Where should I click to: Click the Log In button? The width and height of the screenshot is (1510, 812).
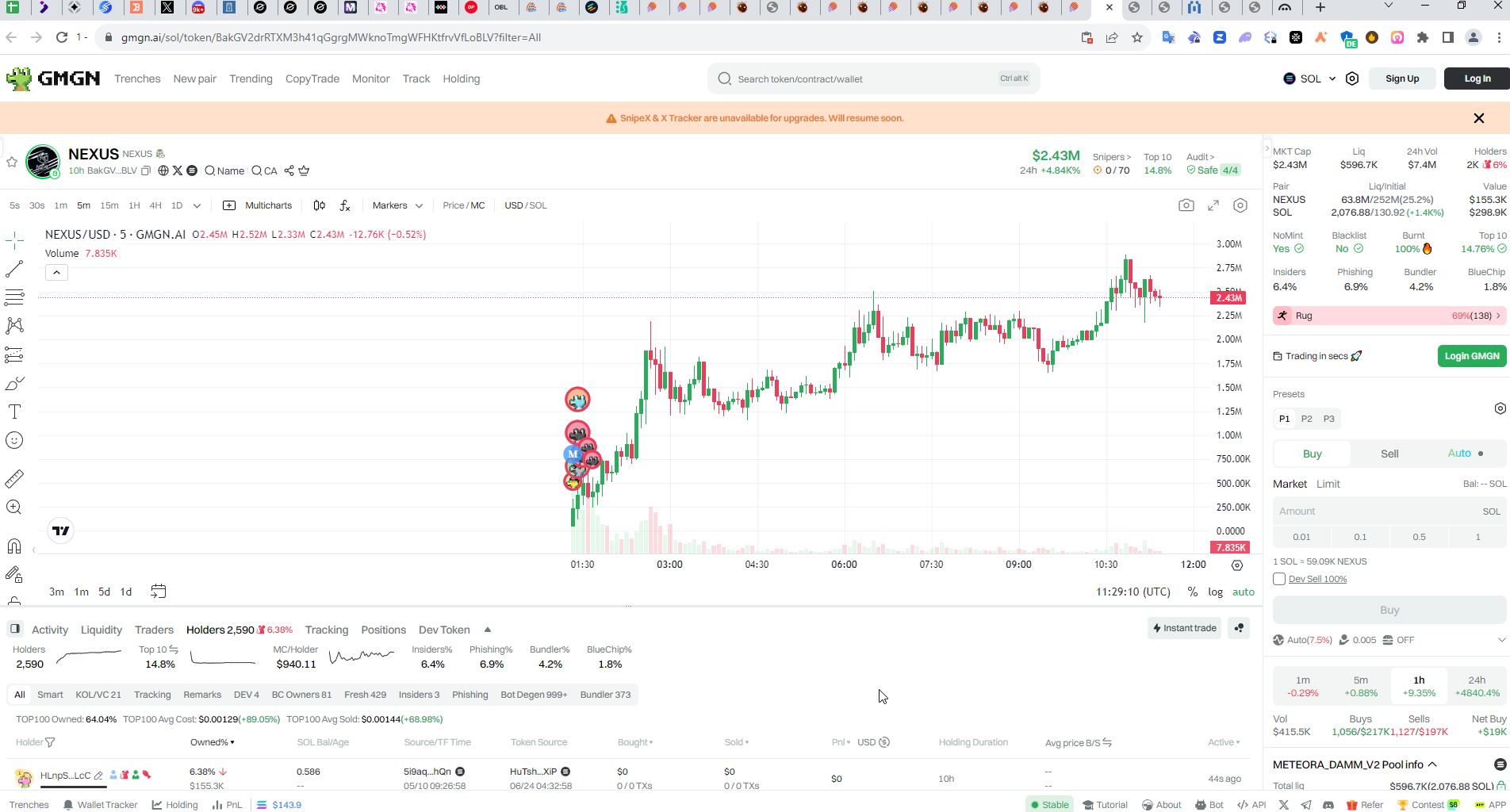pos(1477,79)
